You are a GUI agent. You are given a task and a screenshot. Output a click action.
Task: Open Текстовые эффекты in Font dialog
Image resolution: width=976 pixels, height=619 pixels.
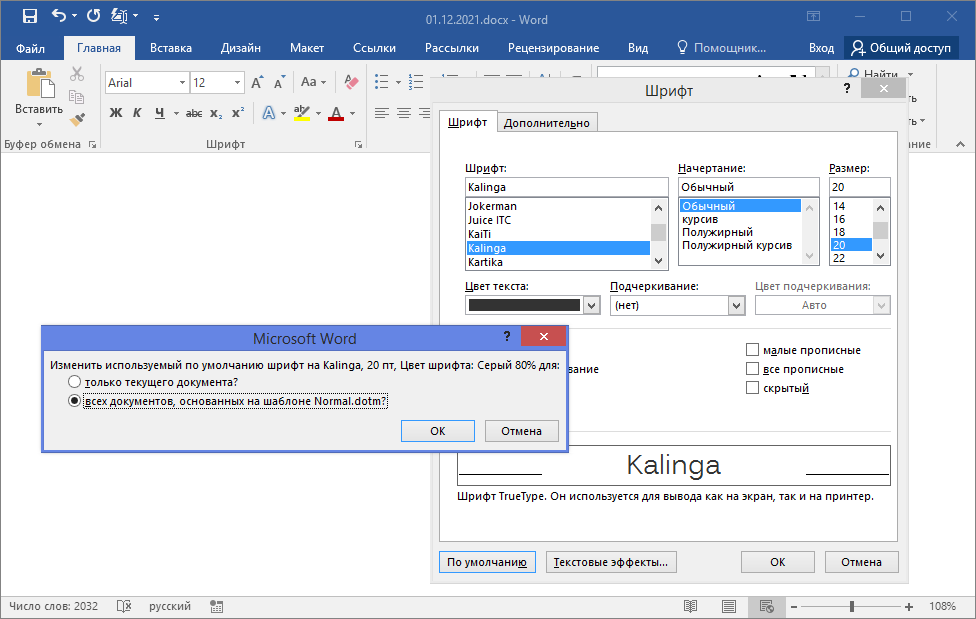click(x=611, y=562)
